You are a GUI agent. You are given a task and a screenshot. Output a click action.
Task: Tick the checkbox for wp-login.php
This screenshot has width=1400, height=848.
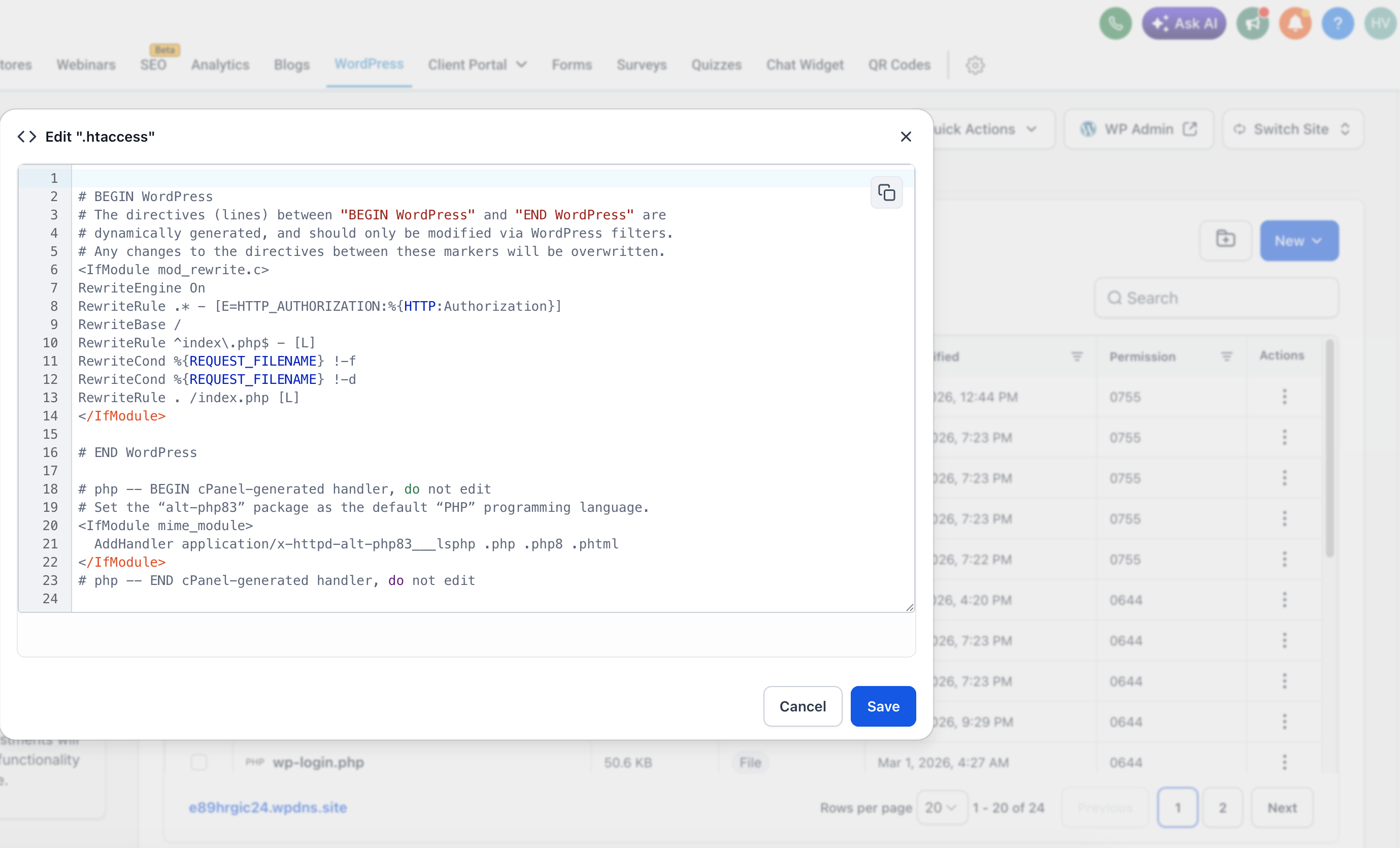click(x=199, y=762)
